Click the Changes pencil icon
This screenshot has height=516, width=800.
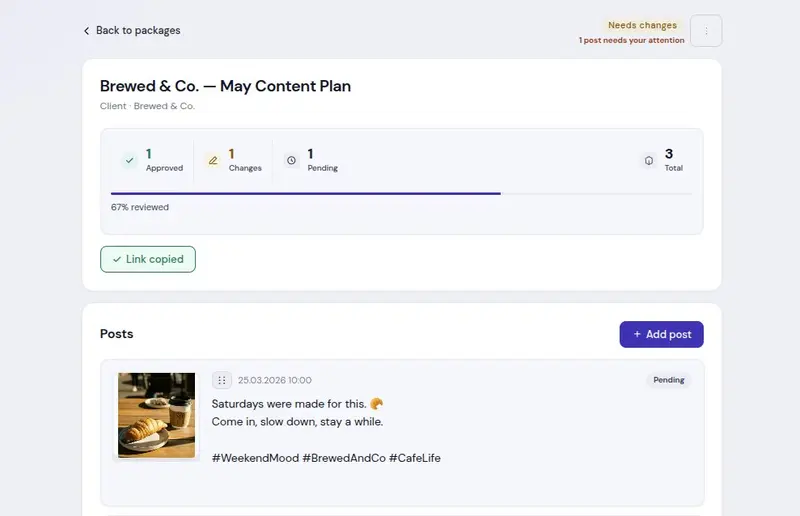click(x=213, y=160)
